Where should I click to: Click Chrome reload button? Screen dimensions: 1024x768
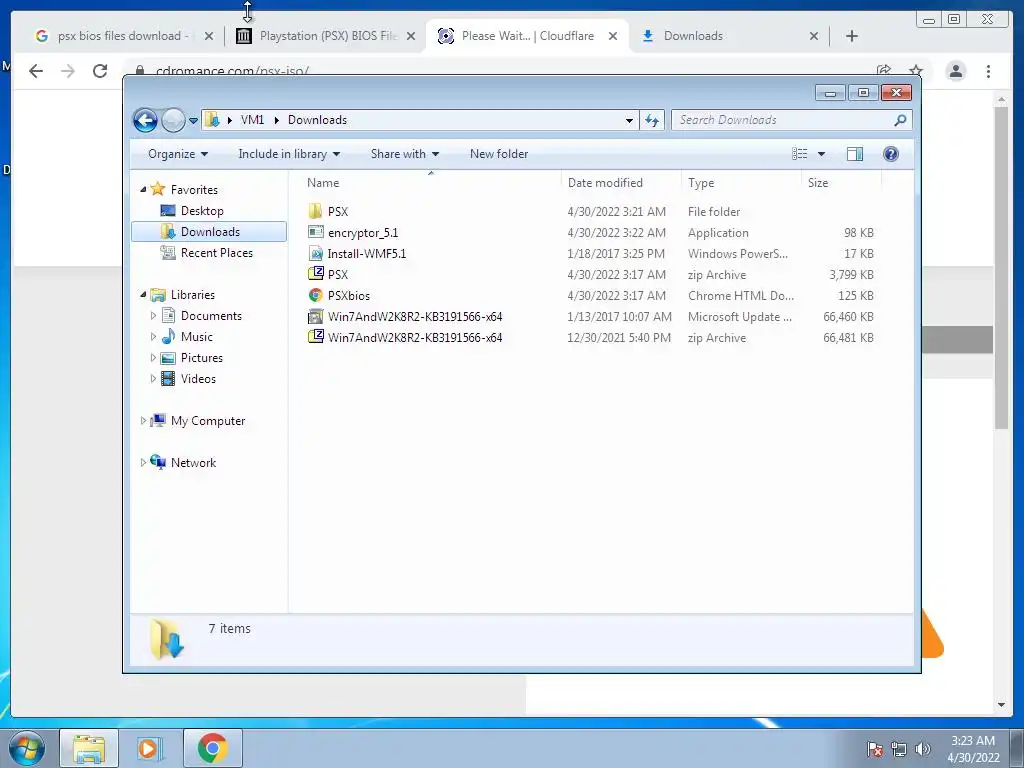click(x=100, y=71)
